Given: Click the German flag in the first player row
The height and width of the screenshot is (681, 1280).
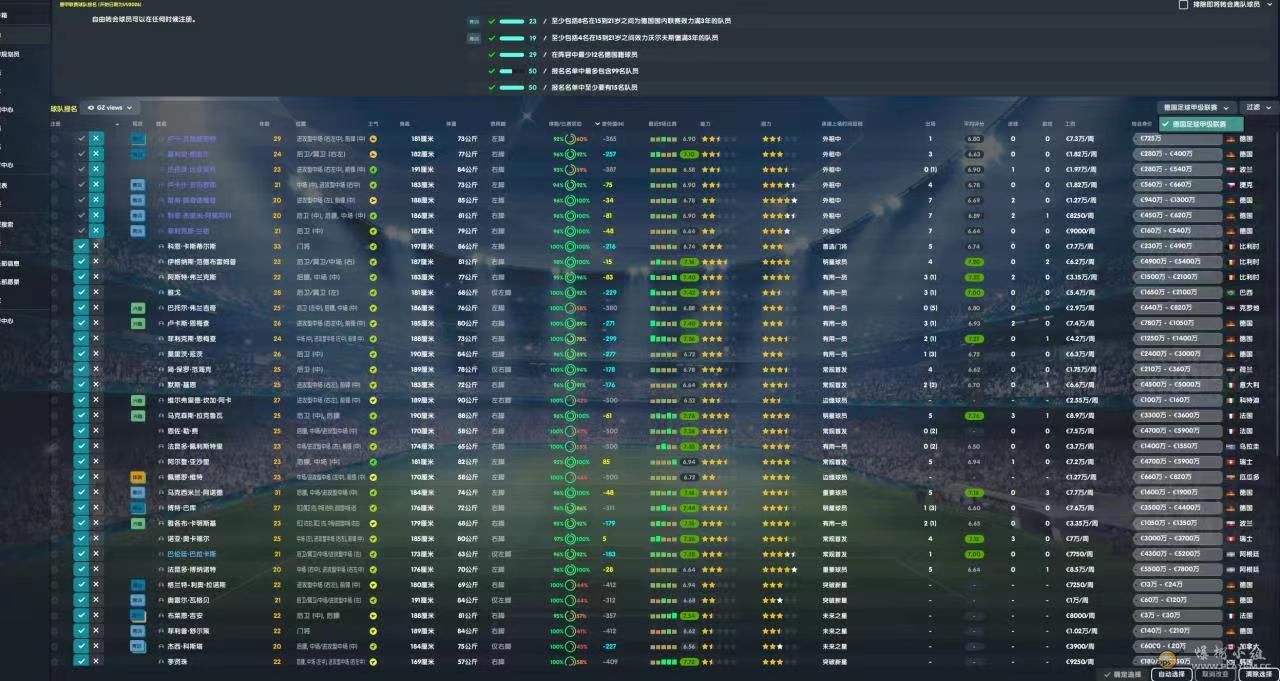Looking at the screenshot, I should point(1230,139).
